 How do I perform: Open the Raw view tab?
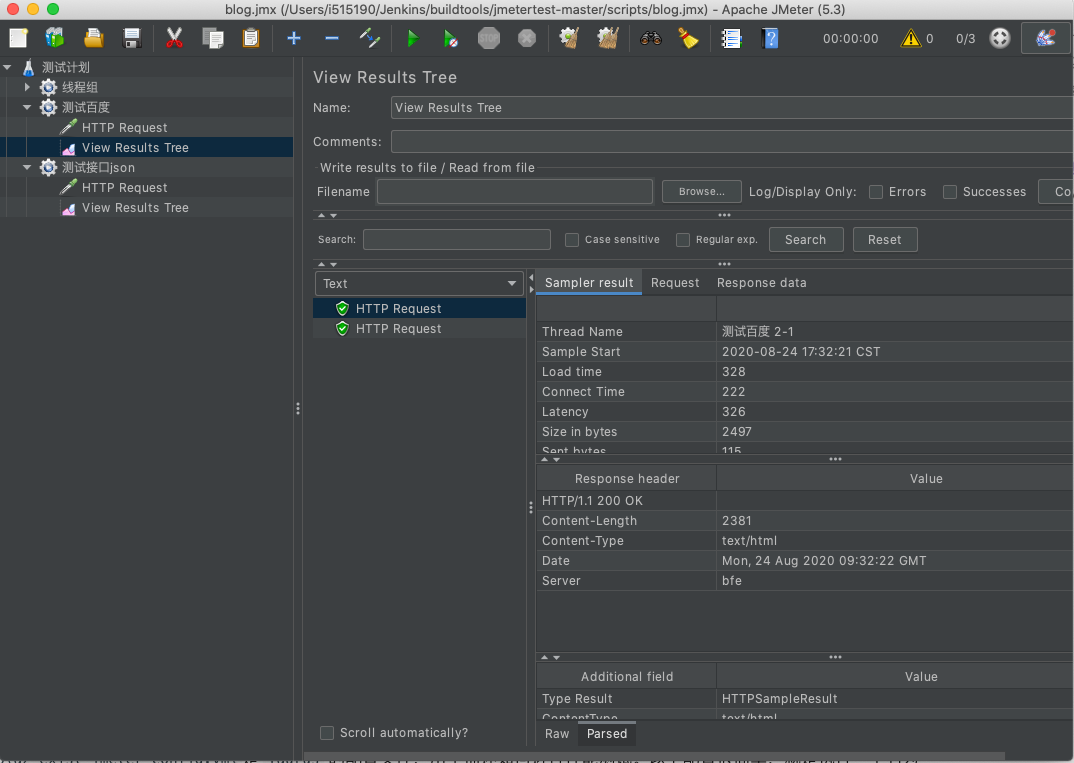click(557, 734)
